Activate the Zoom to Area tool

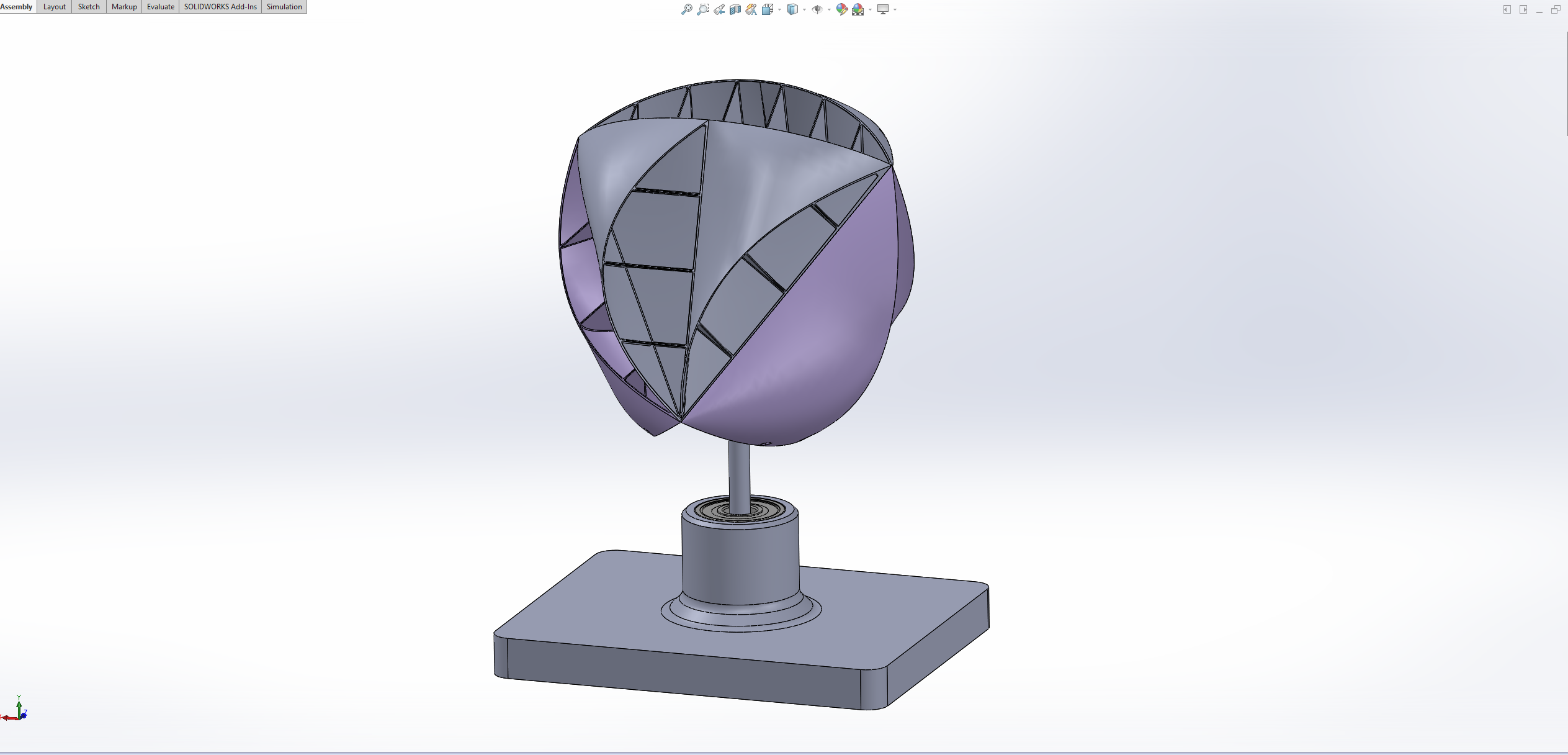pyautogui.click(x=702, y=9)
